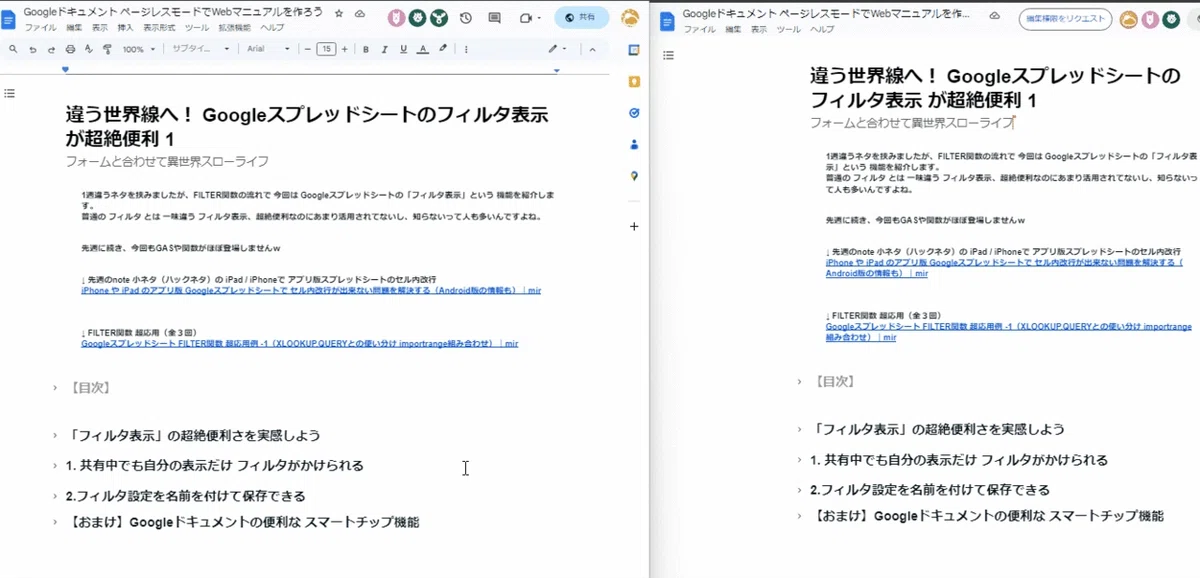Screen dimensions: 1200x578
Task: Open Google Keep side panel icon
Action: pyautogui.click(x=634, y=81)
